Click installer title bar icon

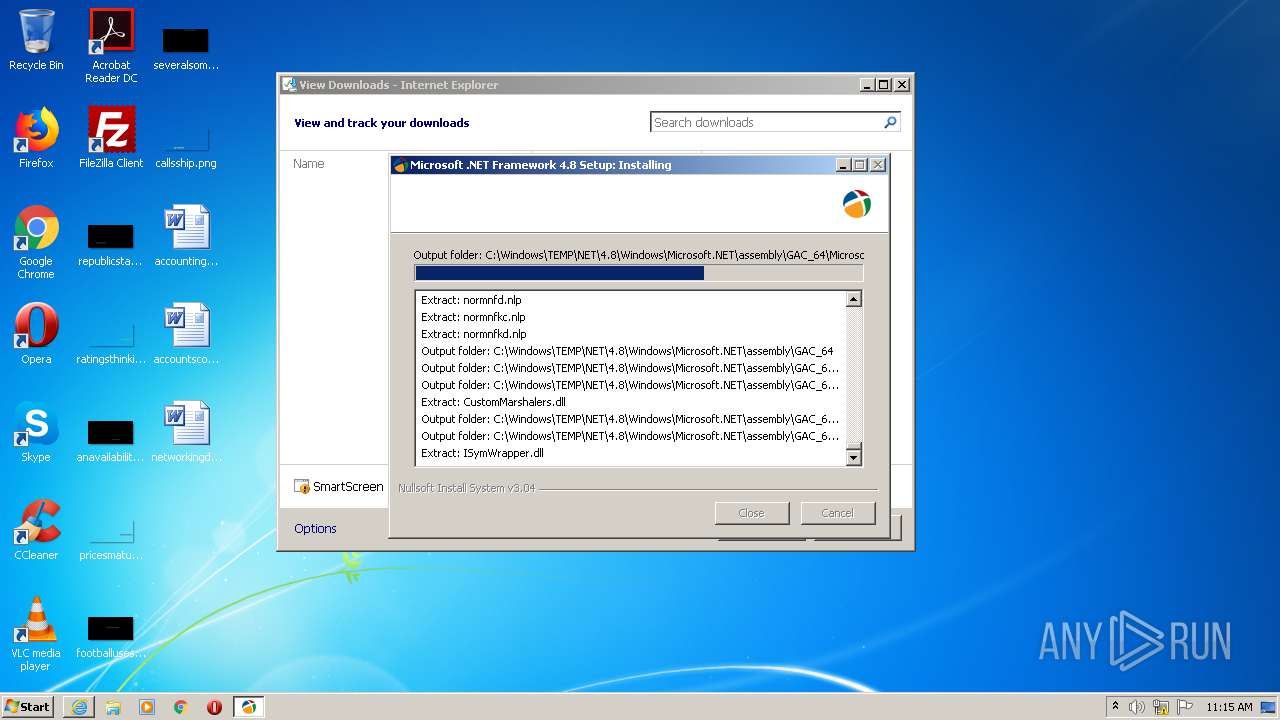click(x=400, y=165)
